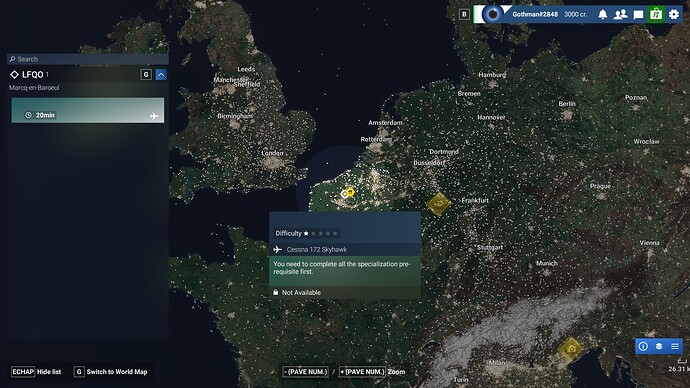Select the Cessna 172 Skyhawk row
The height and width of the screenshot is (388, 690).
tap(345, 249)
